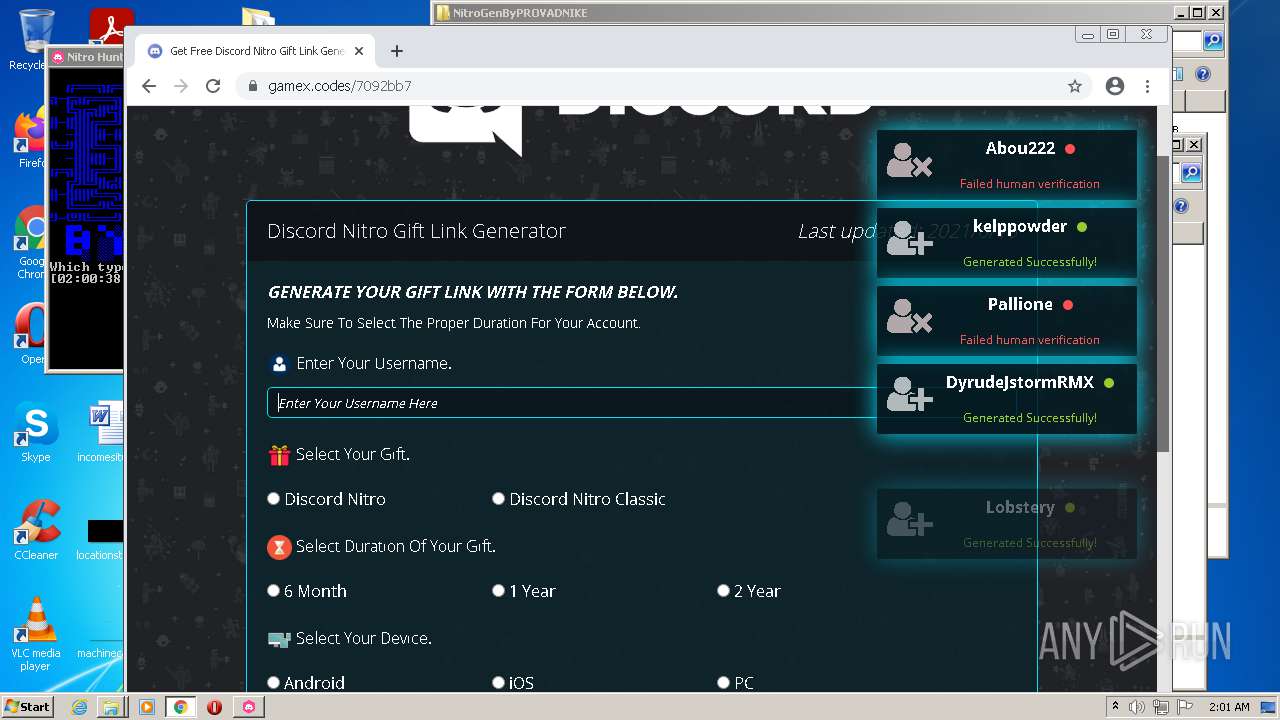Click Abou222 user-removed icon
Screen dimensions: 1280x720
click(909, 160)
